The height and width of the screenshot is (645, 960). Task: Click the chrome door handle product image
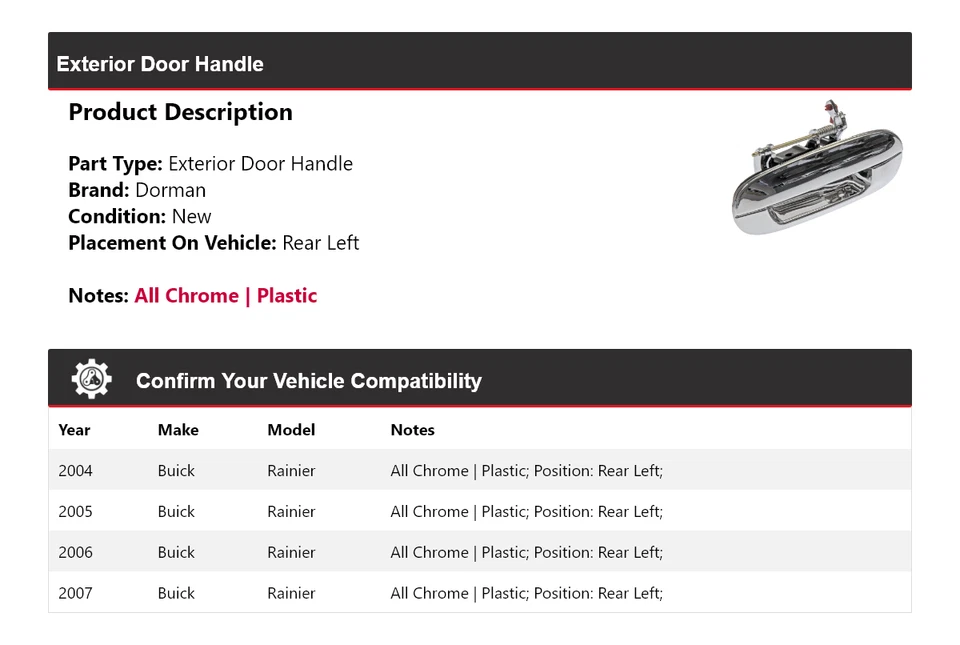817,168
